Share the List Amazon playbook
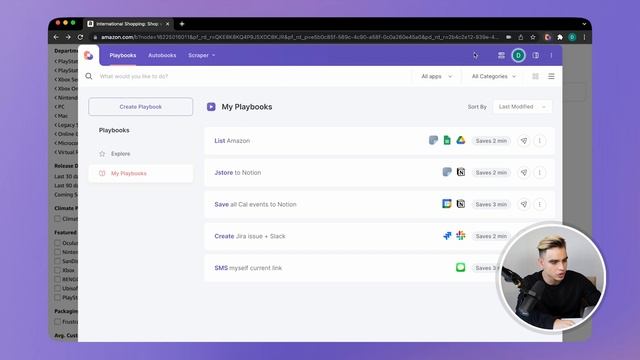Viewport: 640px width, 360px height. point(524,141)
